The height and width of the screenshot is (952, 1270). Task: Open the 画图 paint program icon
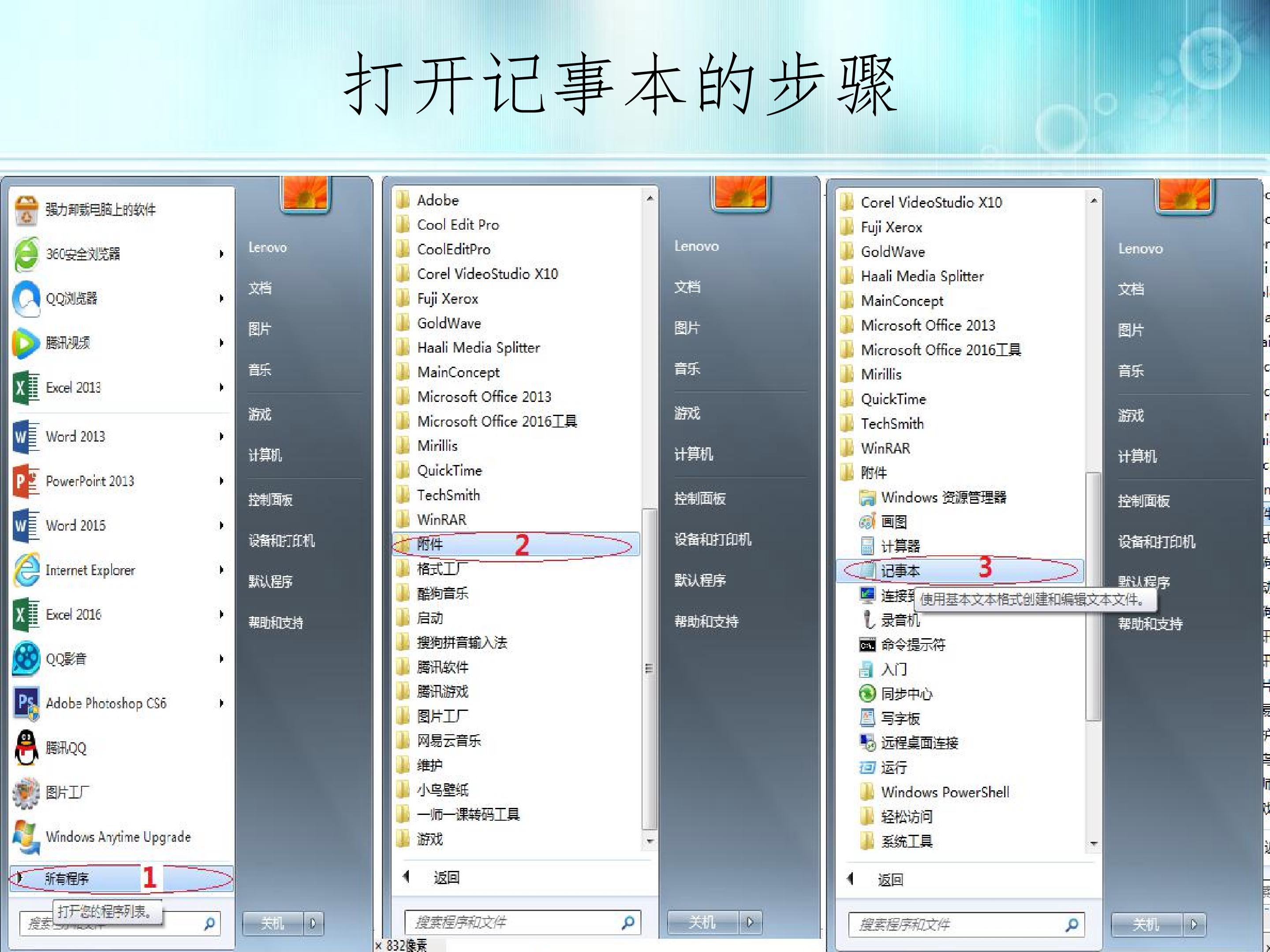coord(867,522)
